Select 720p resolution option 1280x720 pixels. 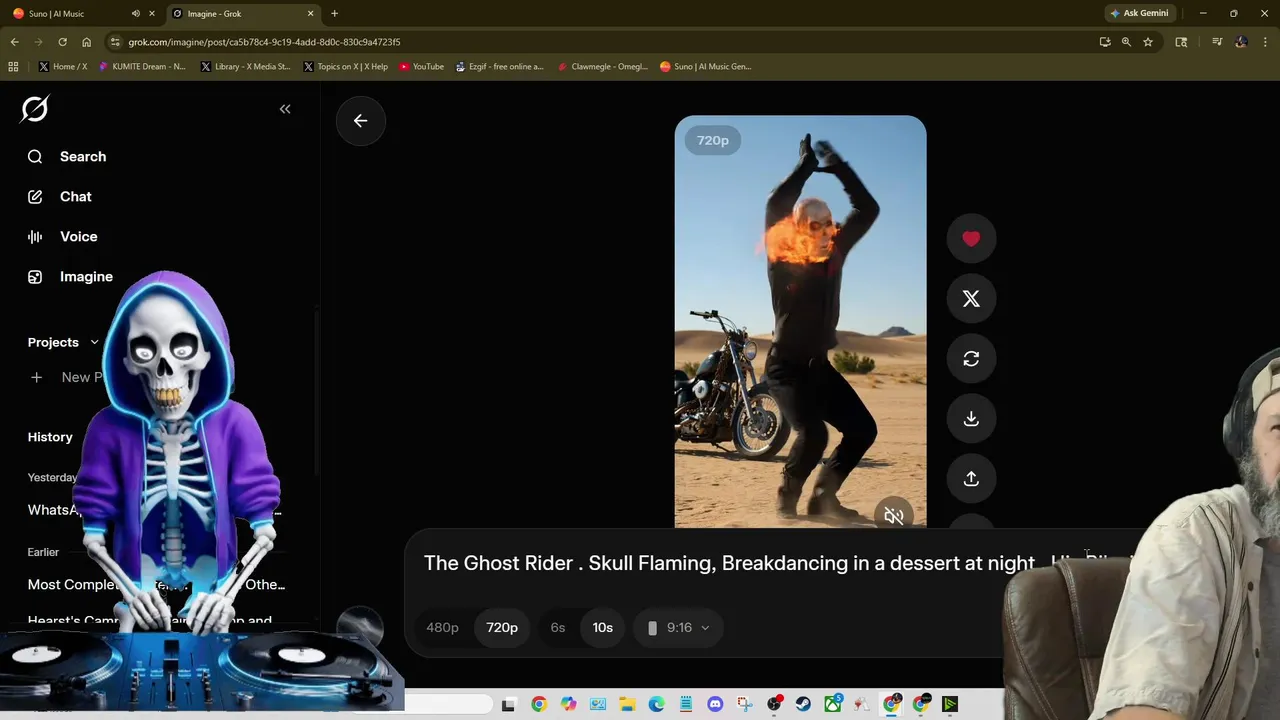pos(502,627)
